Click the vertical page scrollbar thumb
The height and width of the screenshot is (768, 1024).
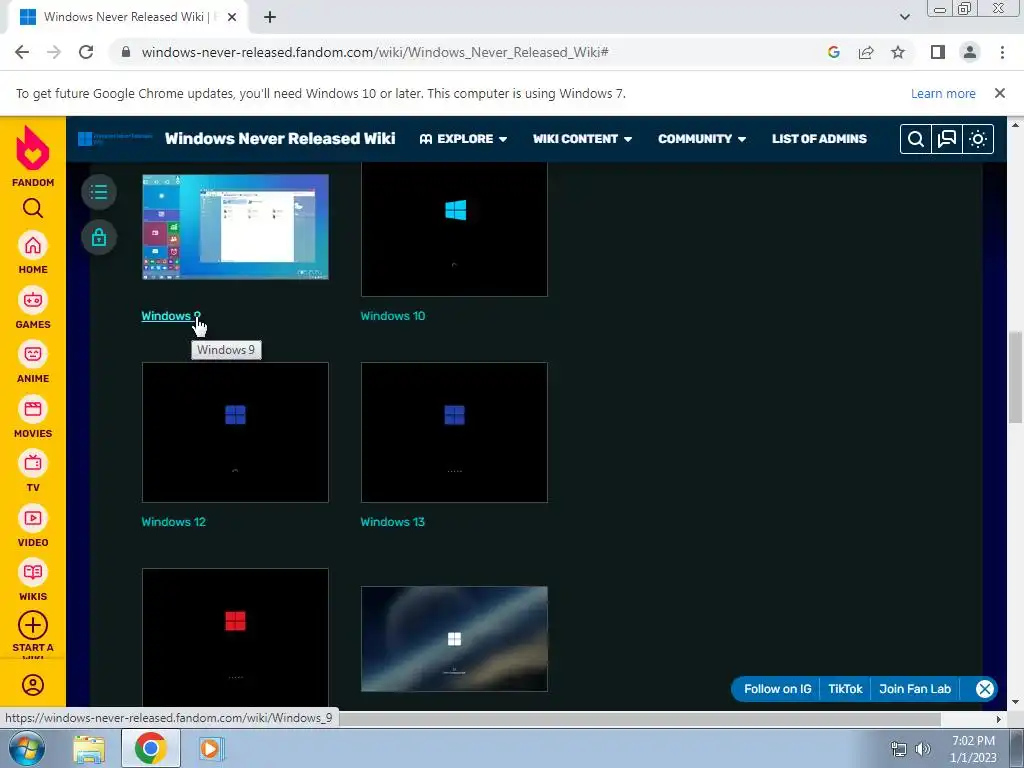[x=1016, y=377]
